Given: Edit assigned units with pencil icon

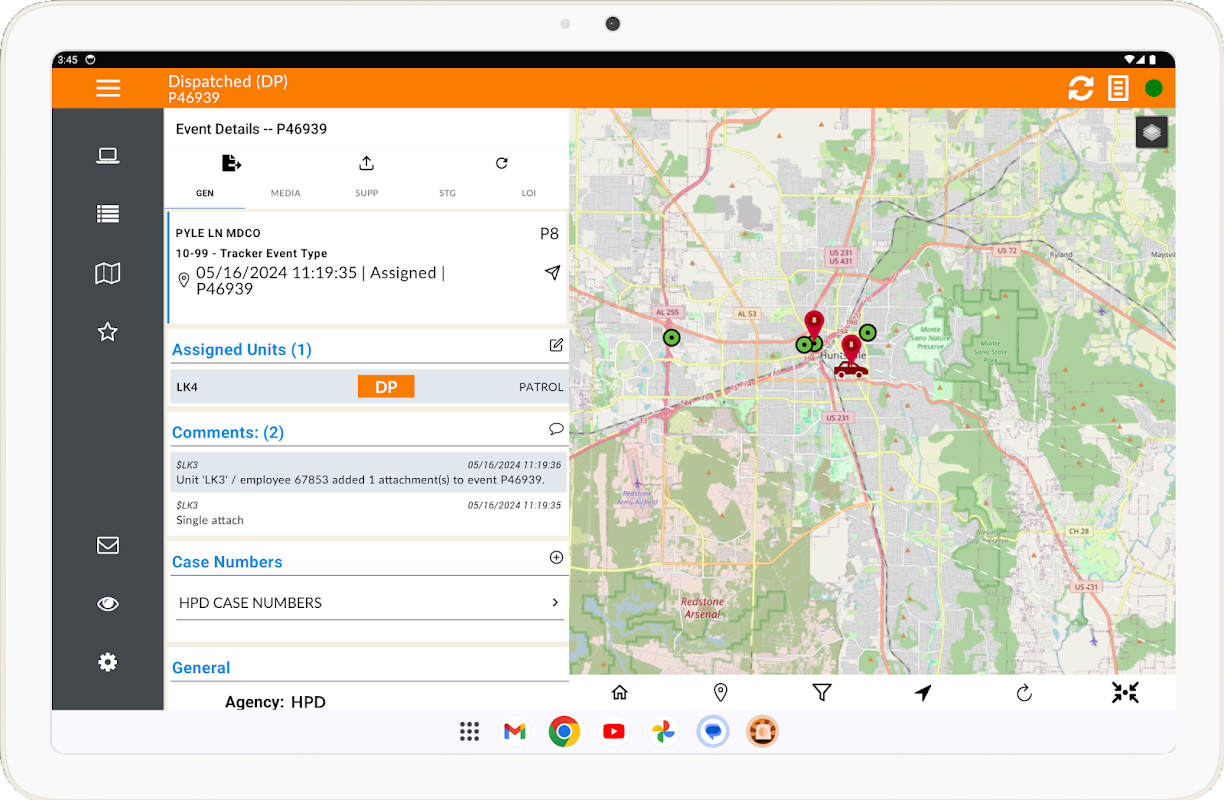Looking at the screenshot, I should pos(556,345).
